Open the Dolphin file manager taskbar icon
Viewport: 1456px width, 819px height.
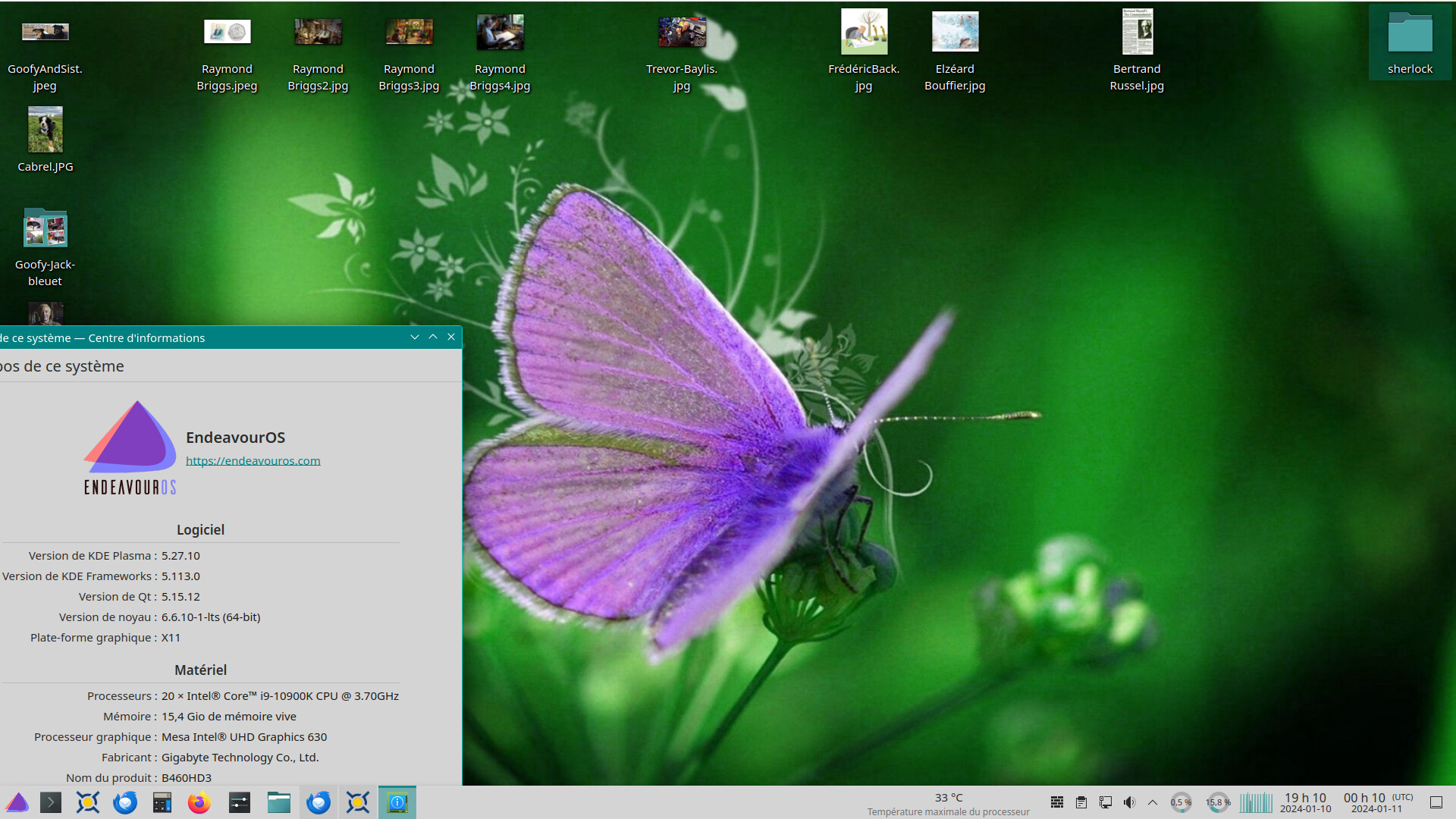(279, 802)
